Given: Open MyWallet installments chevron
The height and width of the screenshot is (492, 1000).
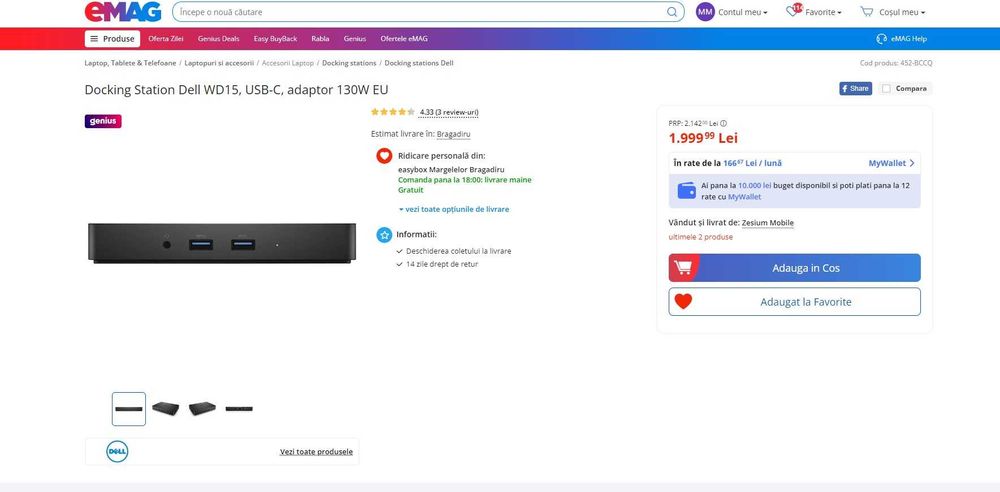Looking at the screenshot, I should pyautogui.click(x=912, y=163).
